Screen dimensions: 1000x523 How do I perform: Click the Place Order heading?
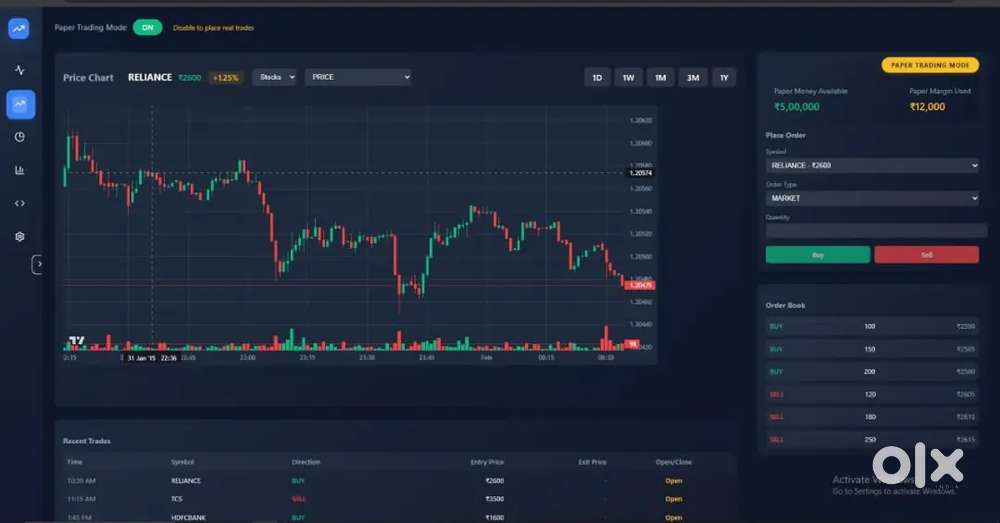[x=785, y=135]
